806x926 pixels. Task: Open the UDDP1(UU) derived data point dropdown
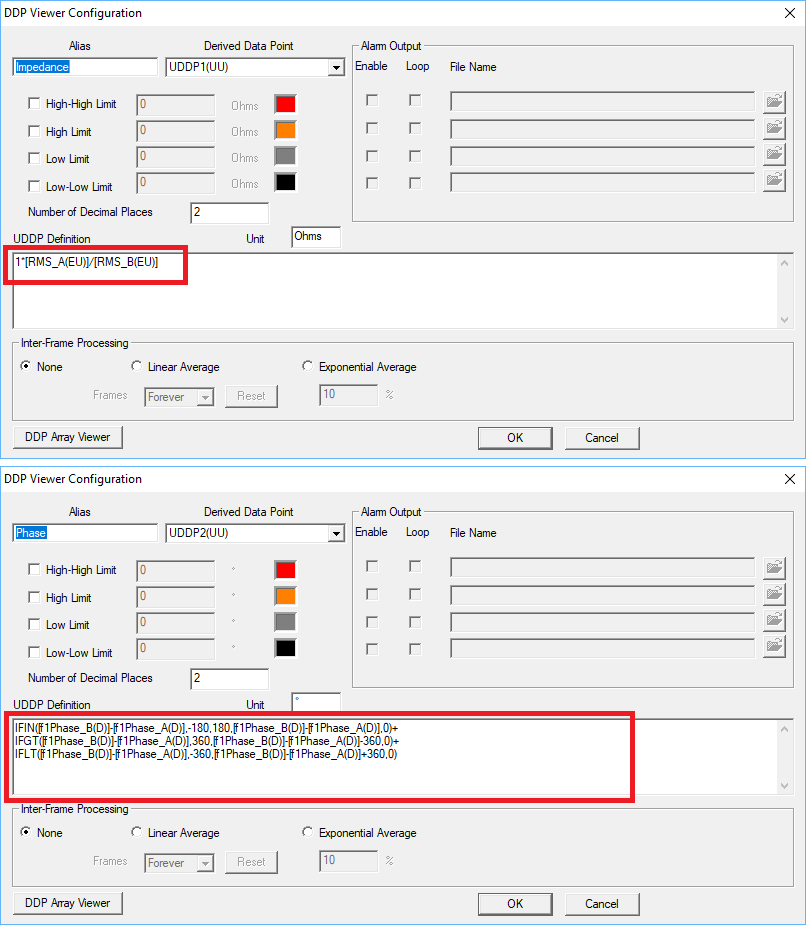coord(336,67)
